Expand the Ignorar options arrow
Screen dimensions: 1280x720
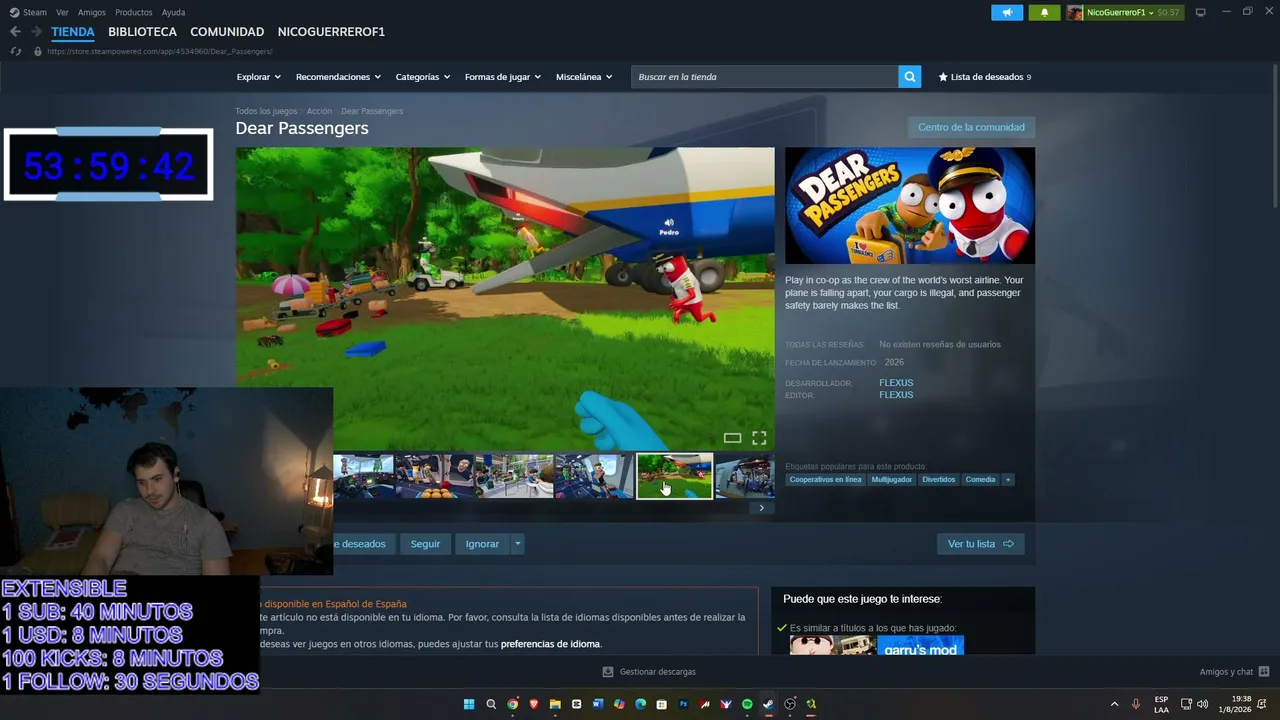pos(517,544)
